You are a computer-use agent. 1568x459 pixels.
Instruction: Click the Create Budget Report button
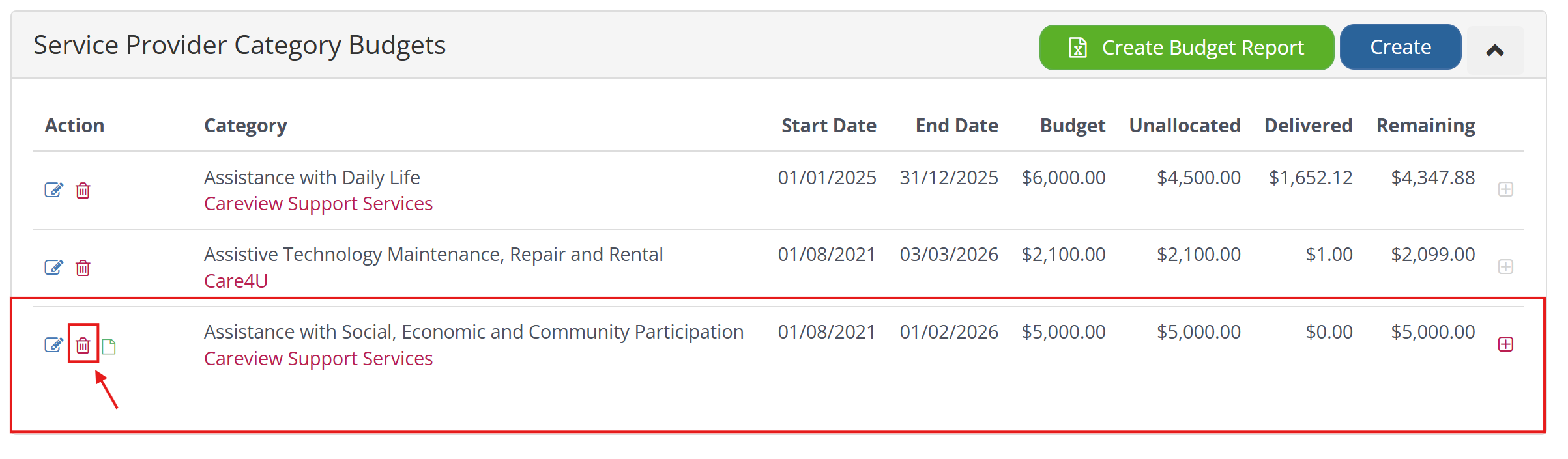pyautogui.click(x=1202, y=48)
